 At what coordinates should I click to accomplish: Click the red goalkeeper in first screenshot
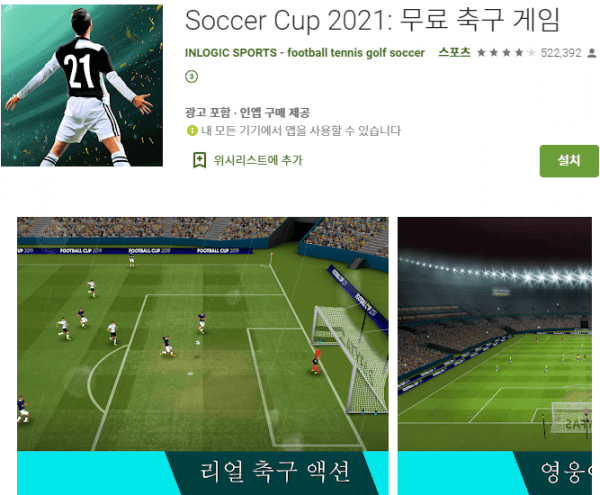click(316, 360)
